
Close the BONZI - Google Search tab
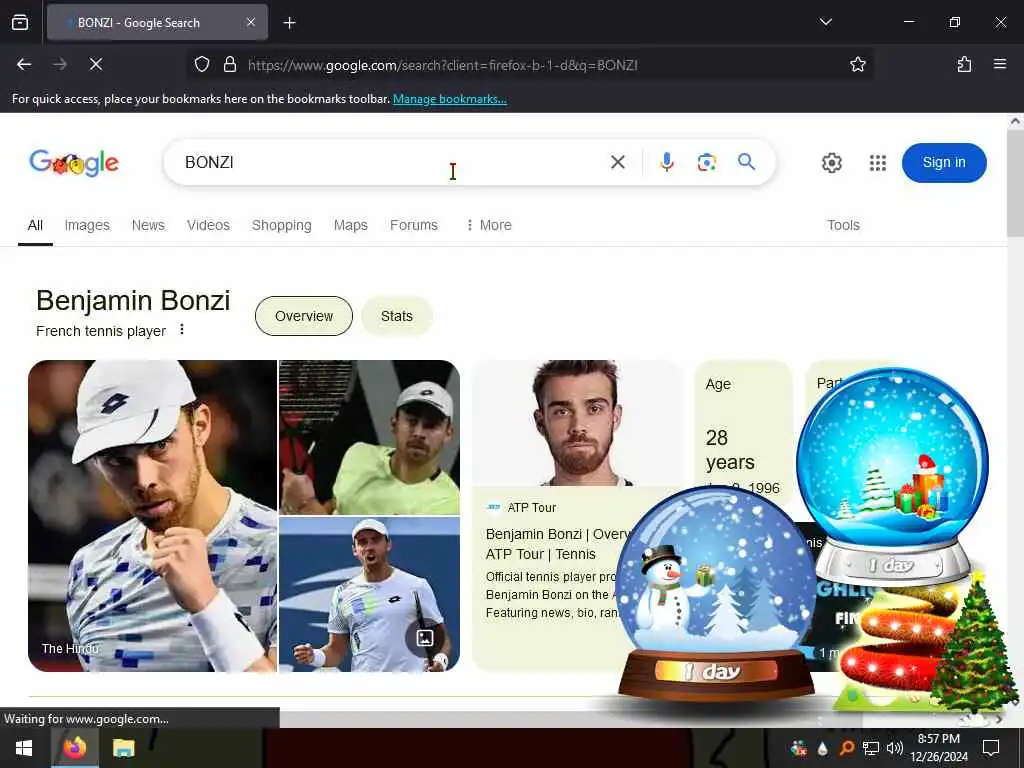coord(251,22)
